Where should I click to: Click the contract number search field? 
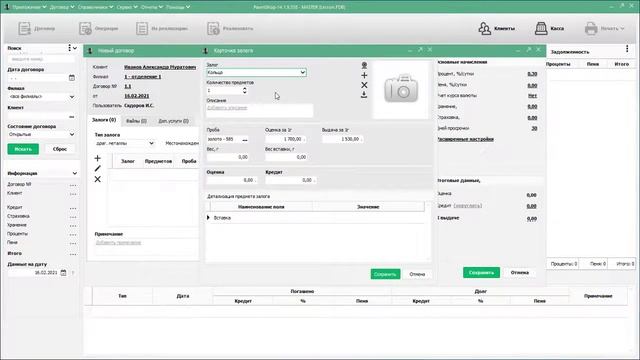click(41, 59)
